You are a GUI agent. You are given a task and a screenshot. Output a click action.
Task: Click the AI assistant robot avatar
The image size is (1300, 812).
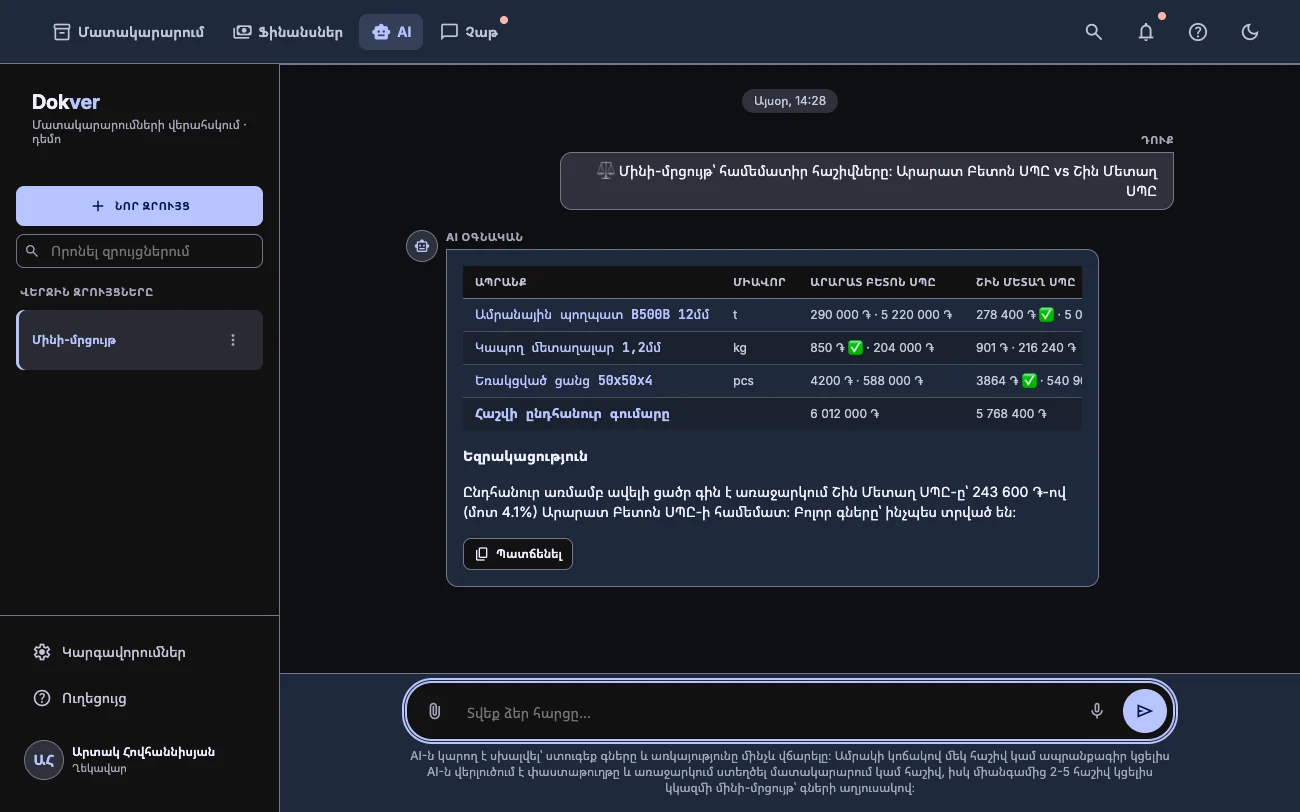click(x=422, y=246)
